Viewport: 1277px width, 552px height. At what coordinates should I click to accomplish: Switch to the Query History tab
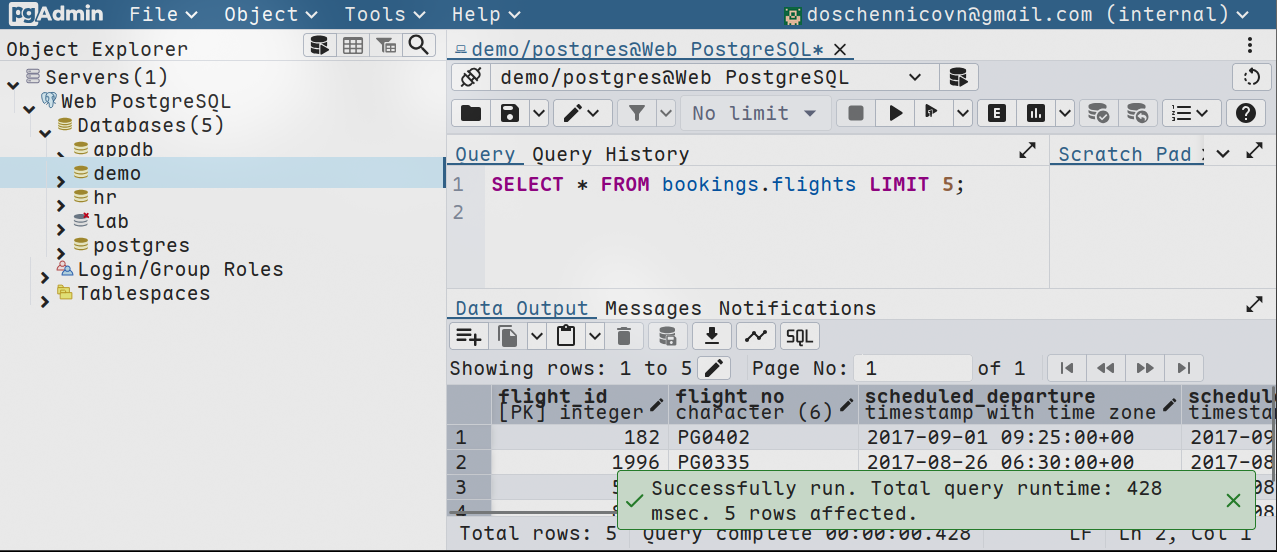tap(610, 154)
